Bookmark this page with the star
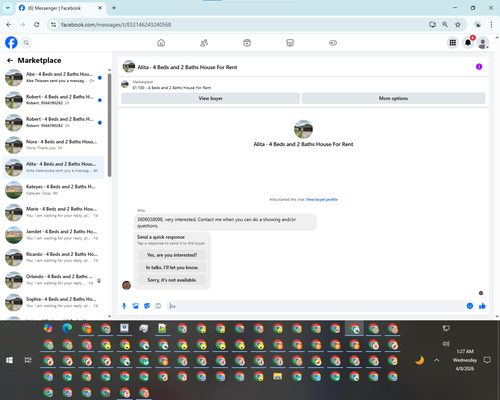The image size is (500, 400). [458, 24]
